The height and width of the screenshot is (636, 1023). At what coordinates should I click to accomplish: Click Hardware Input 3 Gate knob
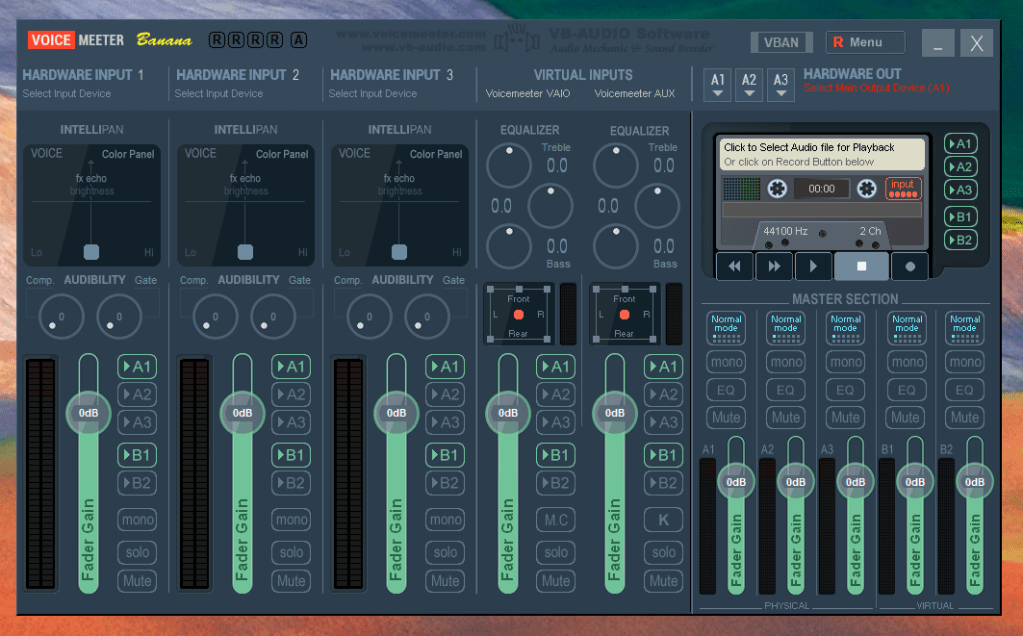pyautogui.click(x=427, y=316)
